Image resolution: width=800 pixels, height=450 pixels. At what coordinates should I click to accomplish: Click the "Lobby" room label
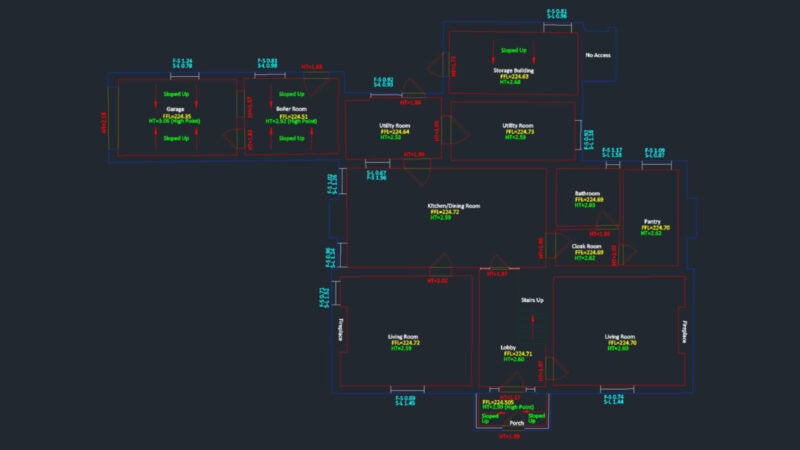pos(508,347)
